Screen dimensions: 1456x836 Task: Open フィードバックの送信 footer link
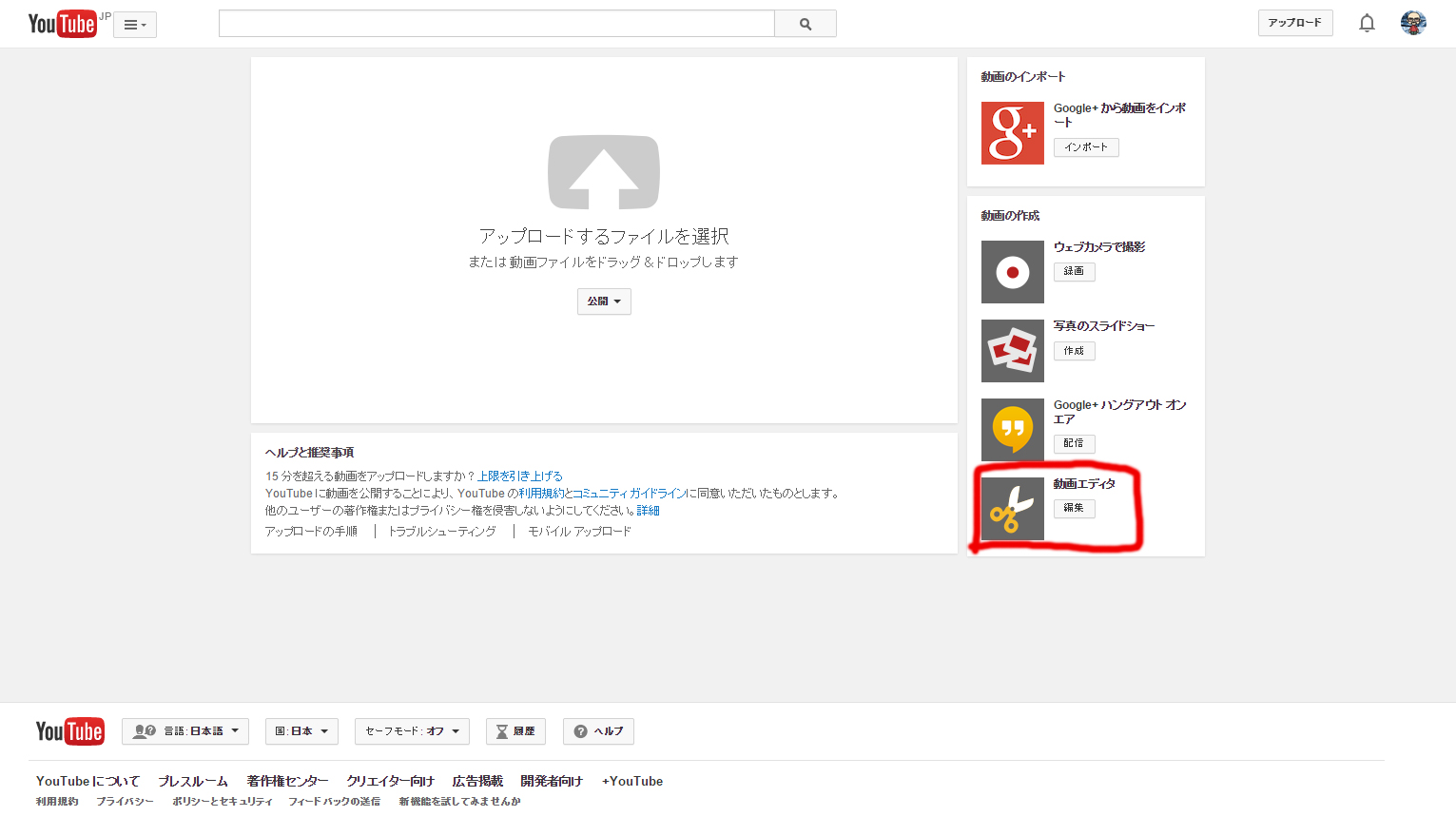[x=335, y=802]
